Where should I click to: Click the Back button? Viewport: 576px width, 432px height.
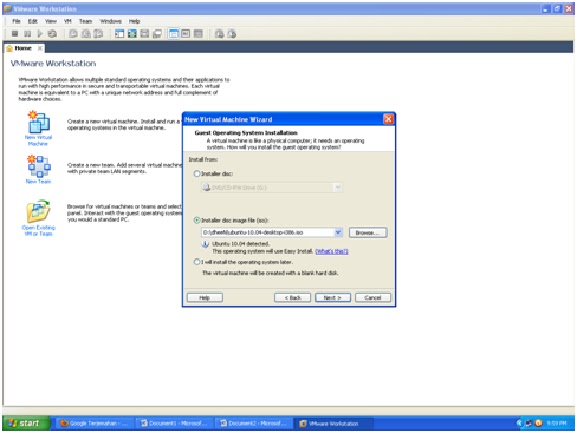[x=292, y=298]
